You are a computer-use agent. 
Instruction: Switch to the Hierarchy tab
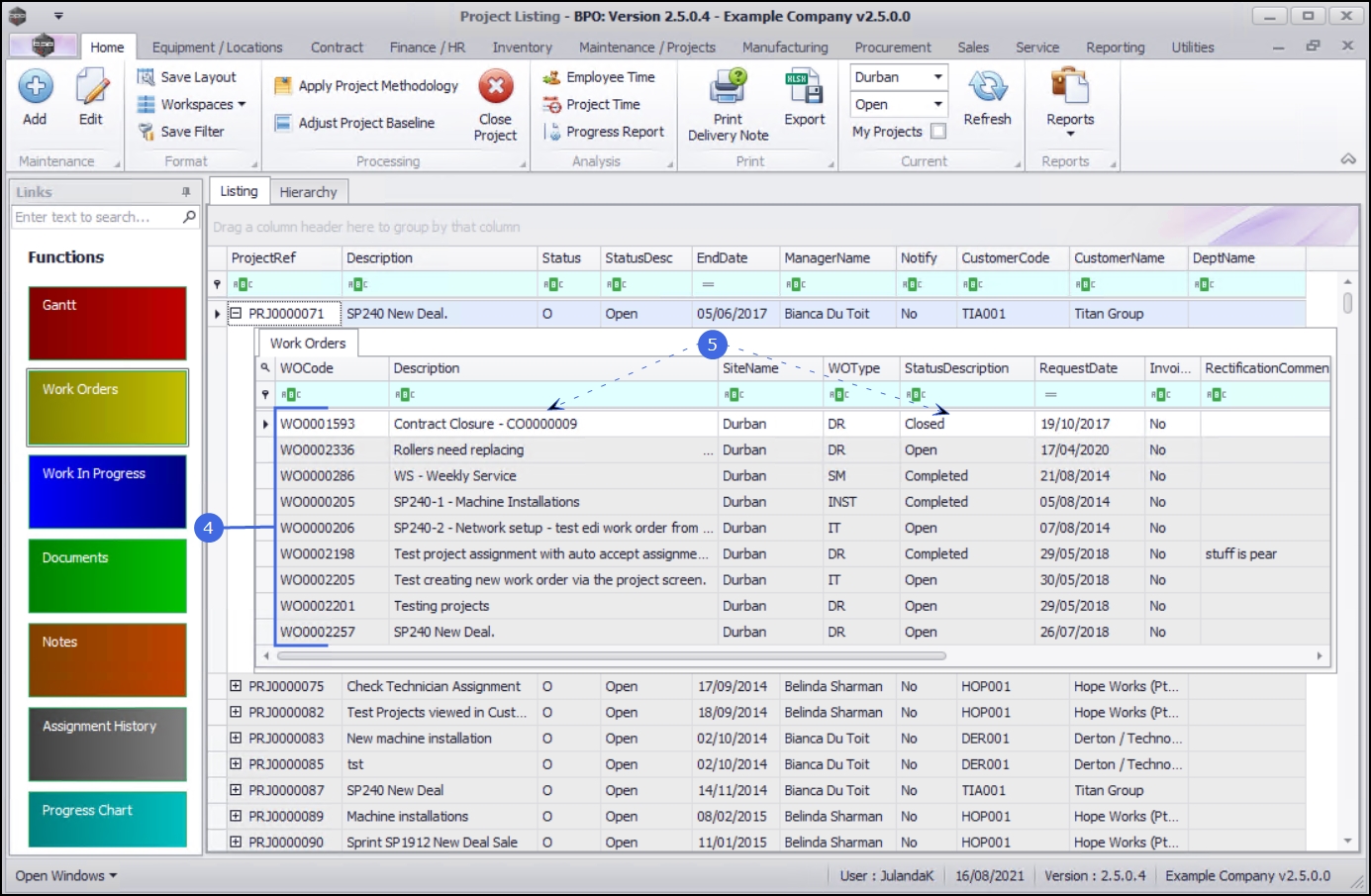[x=308, y=192]
